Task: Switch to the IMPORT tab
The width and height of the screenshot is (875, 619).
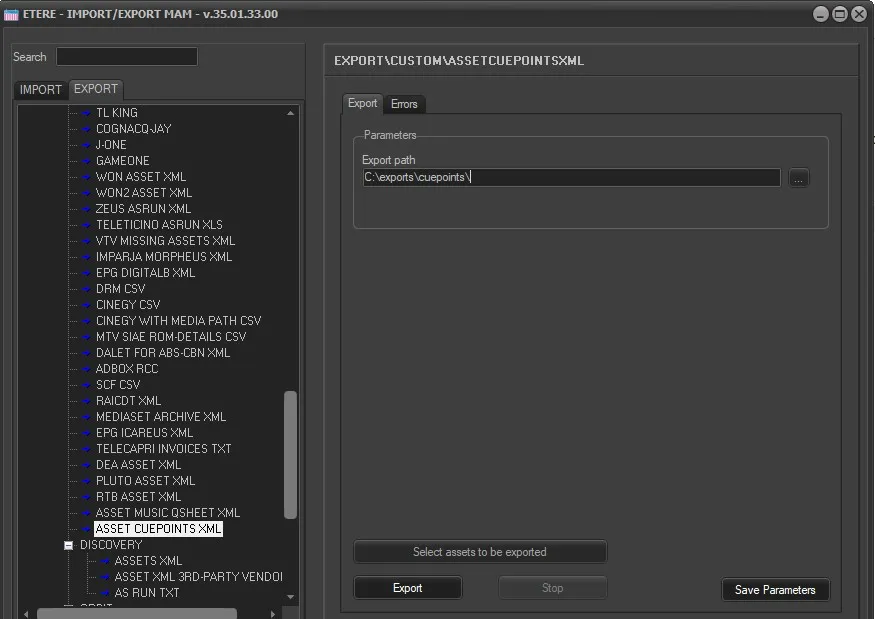Action: point(41,90)
